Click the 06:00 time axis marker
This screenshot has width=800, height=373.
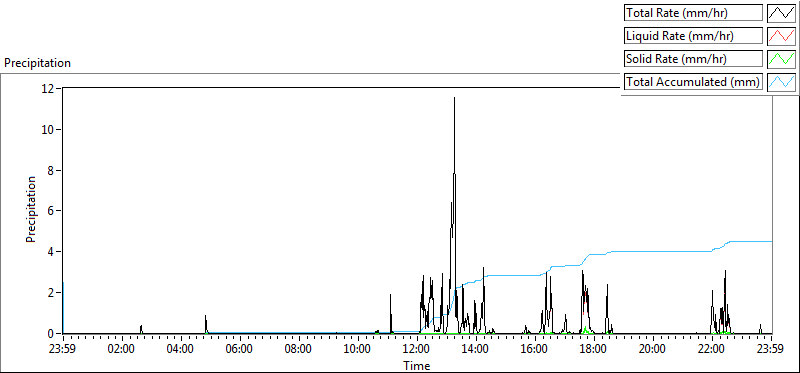pyautogui.click(x=240, y=350)
